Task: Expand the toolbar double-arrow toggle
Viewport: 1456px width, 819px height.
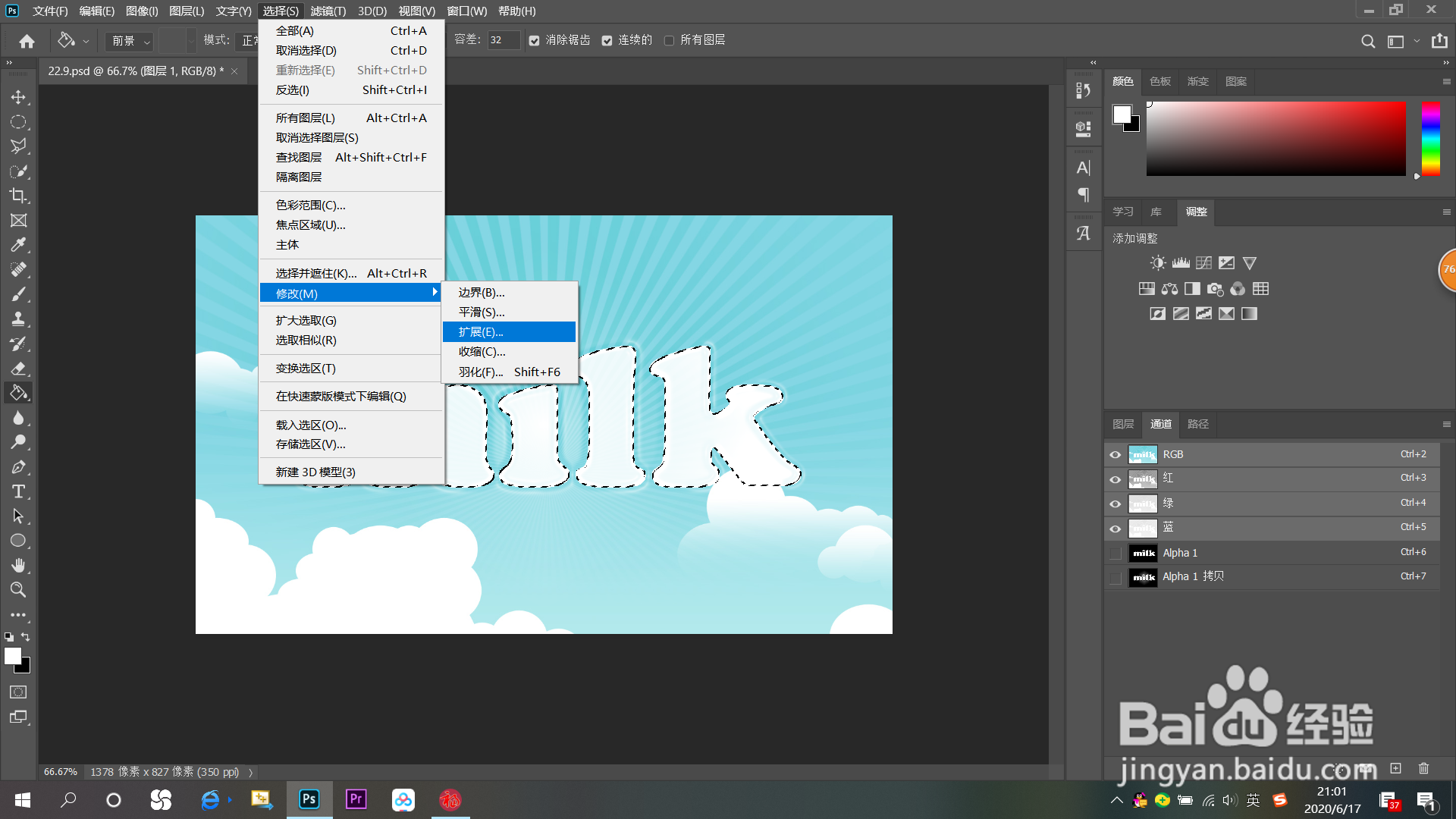Action: [x=9, y=63]
